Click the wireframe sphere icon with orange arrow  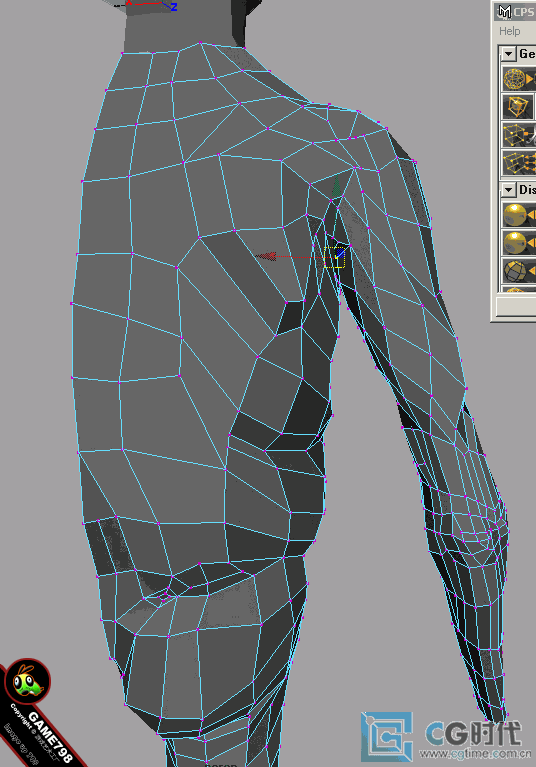519,78
